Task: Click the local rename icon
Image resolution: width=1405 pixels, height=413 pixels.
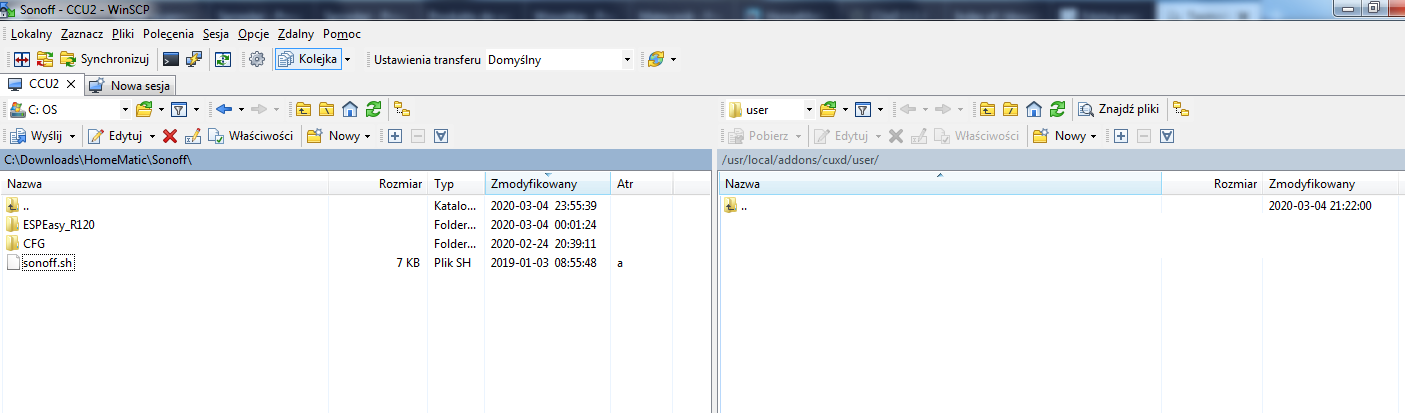Action: tap(193, 135)
